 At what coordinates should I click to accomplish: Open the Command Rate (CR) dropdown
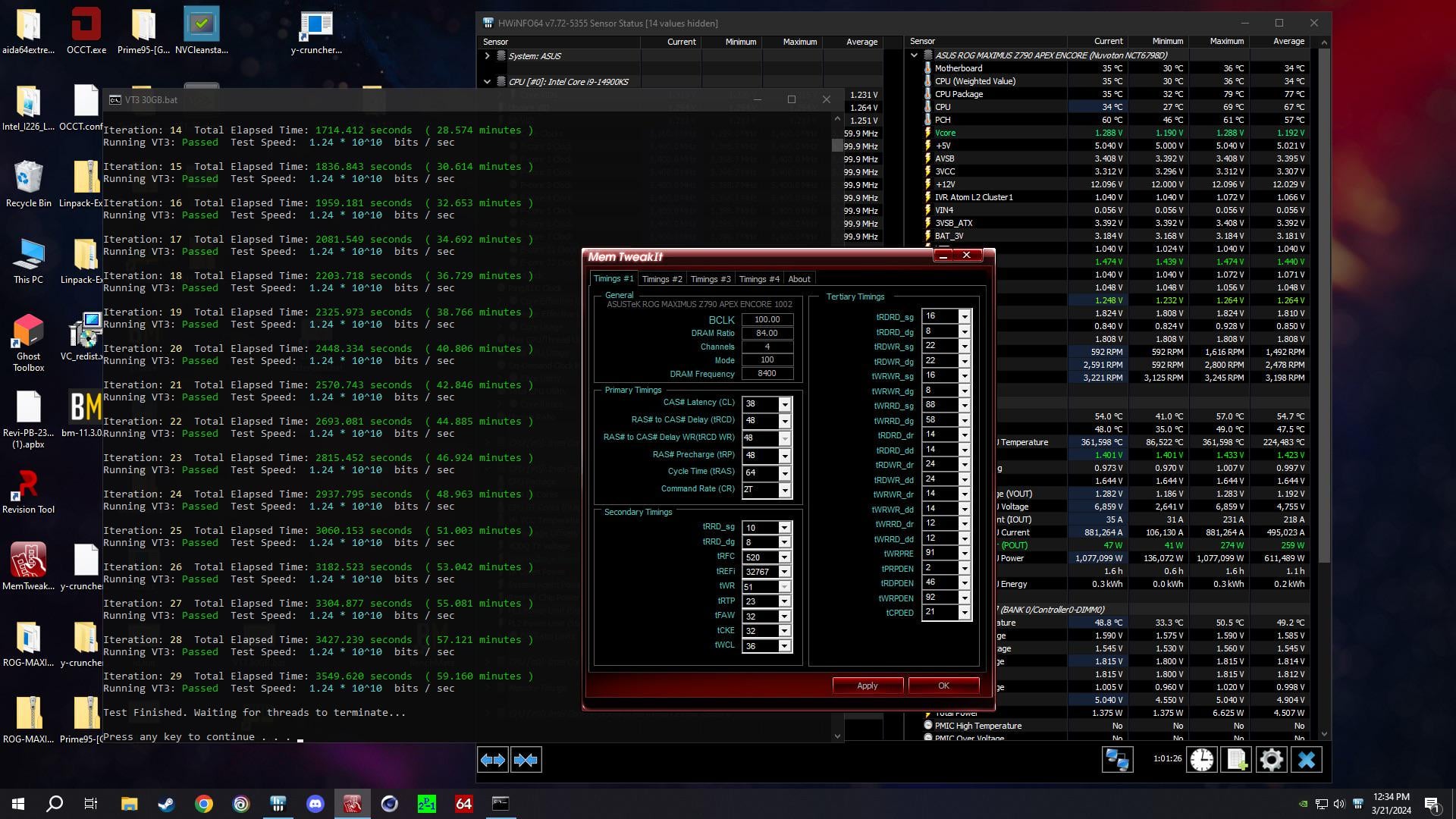pyautogui.click(x=785, y=491)
